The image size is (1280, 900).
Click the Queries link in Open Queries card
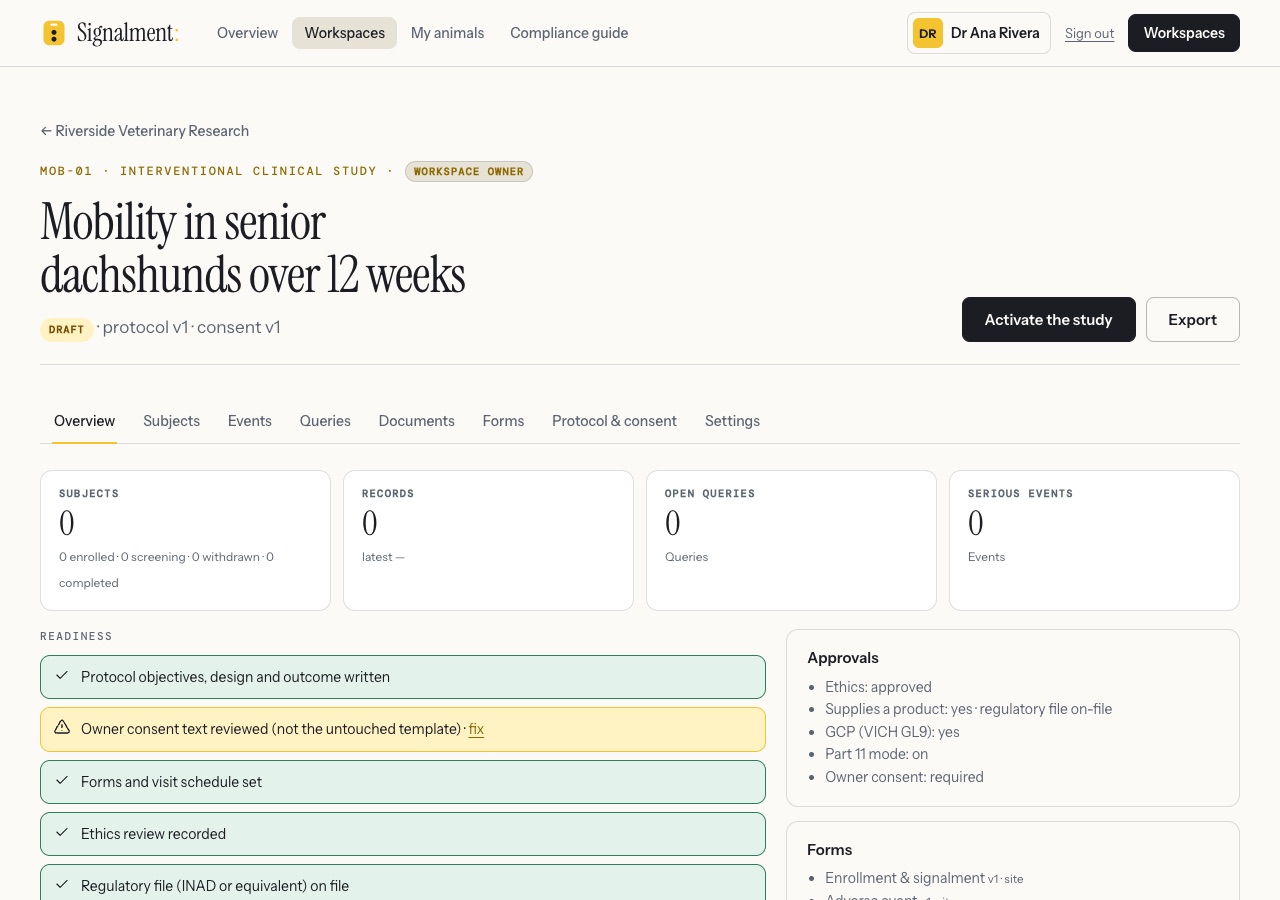click(686, 557)
